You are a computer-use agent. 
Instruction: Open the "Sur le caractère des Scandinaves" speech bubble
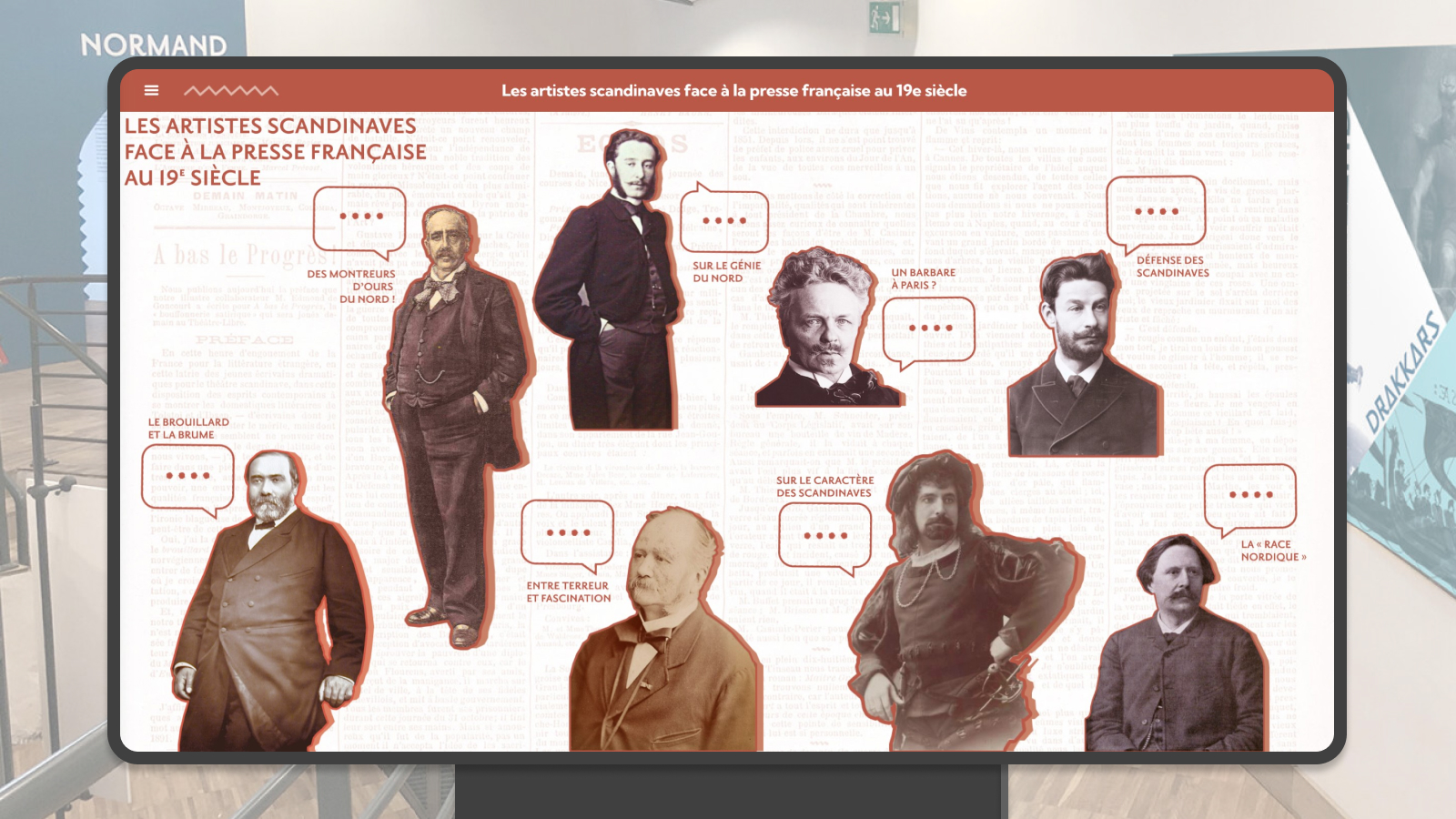point(825,537)
